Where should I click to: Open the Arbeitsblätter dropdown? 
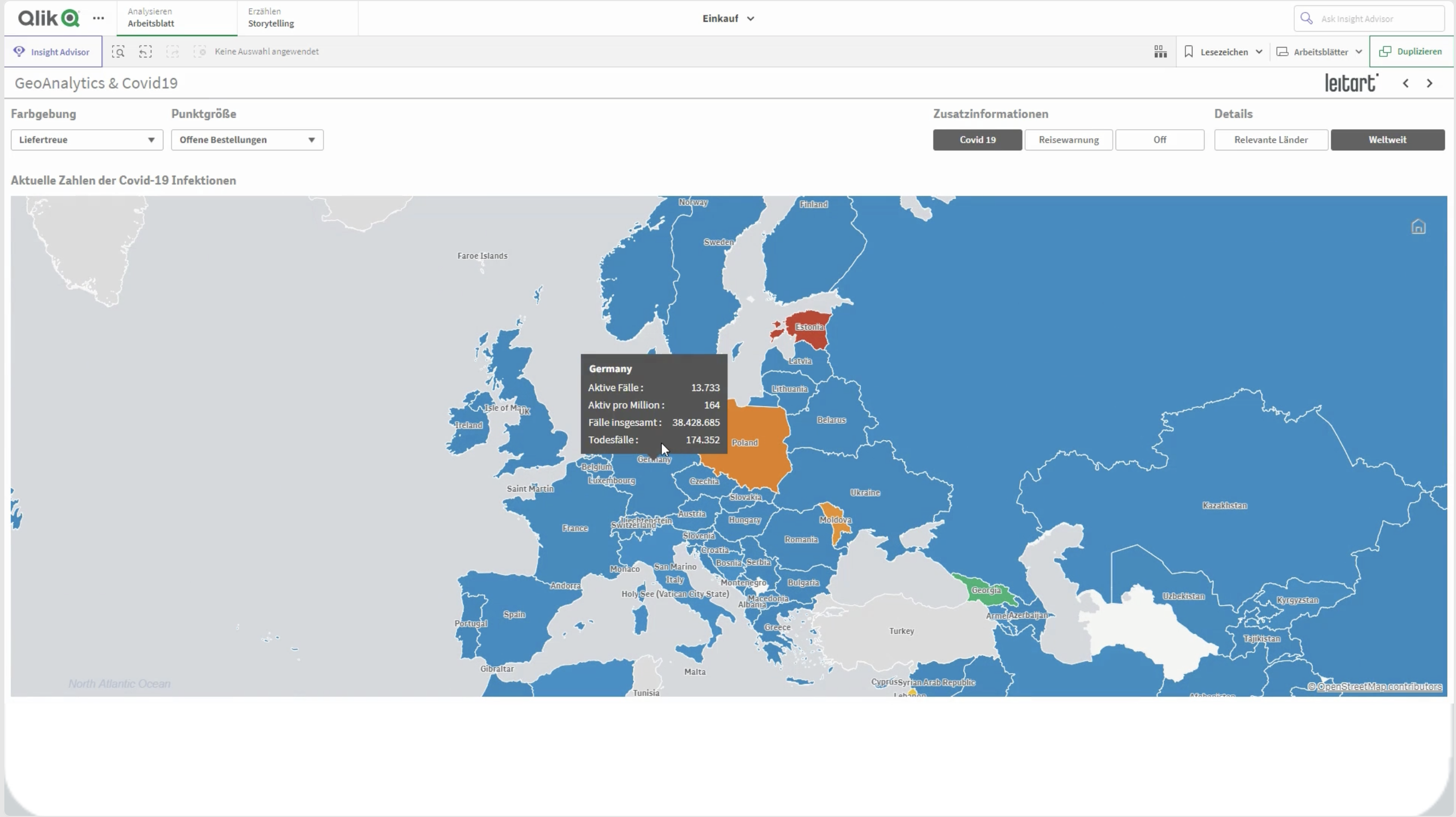[1320, 51]
